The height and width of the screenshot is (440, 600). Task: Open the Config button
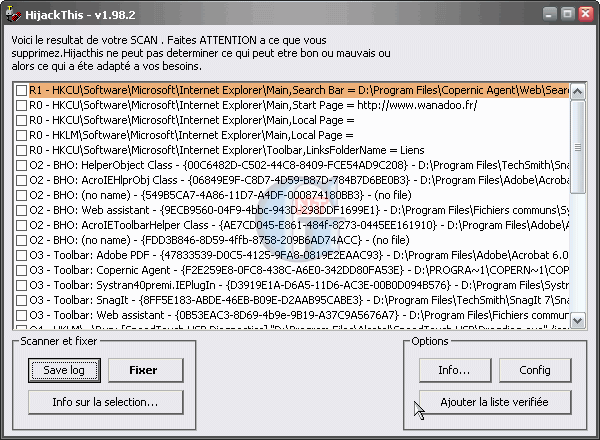pyautogui.click(x=535, y=370)
